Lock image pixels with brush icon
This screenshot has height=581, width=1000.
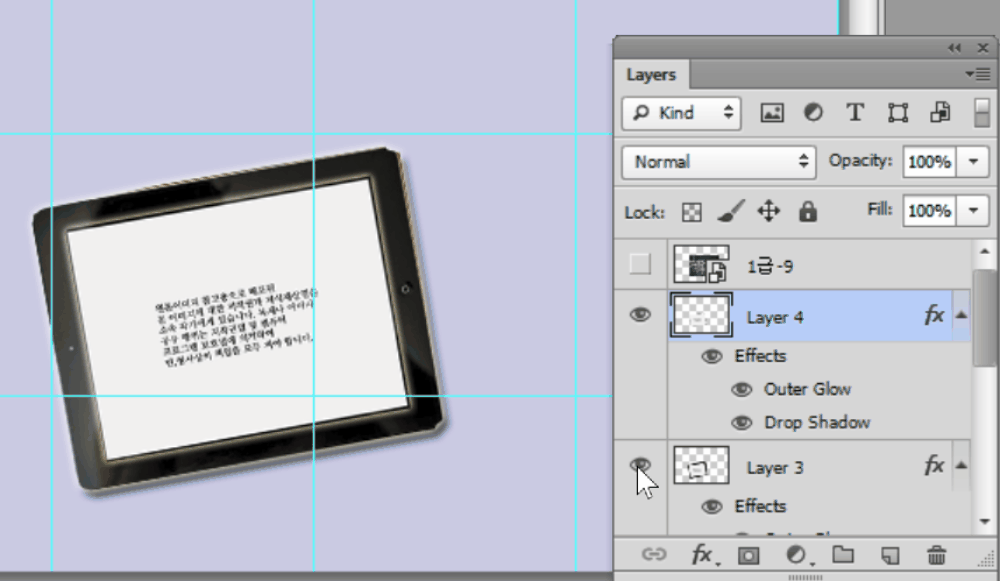pos(731,211)
